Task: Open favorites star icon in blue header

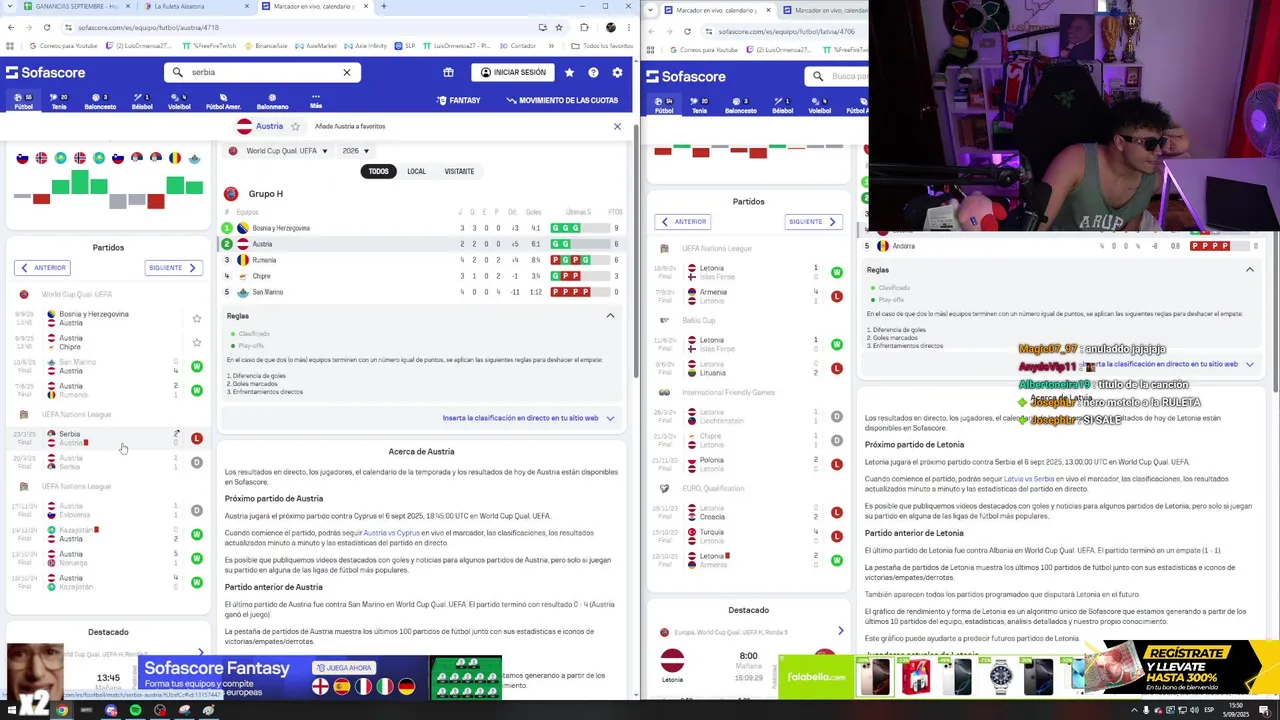Action: pos(569,72)
